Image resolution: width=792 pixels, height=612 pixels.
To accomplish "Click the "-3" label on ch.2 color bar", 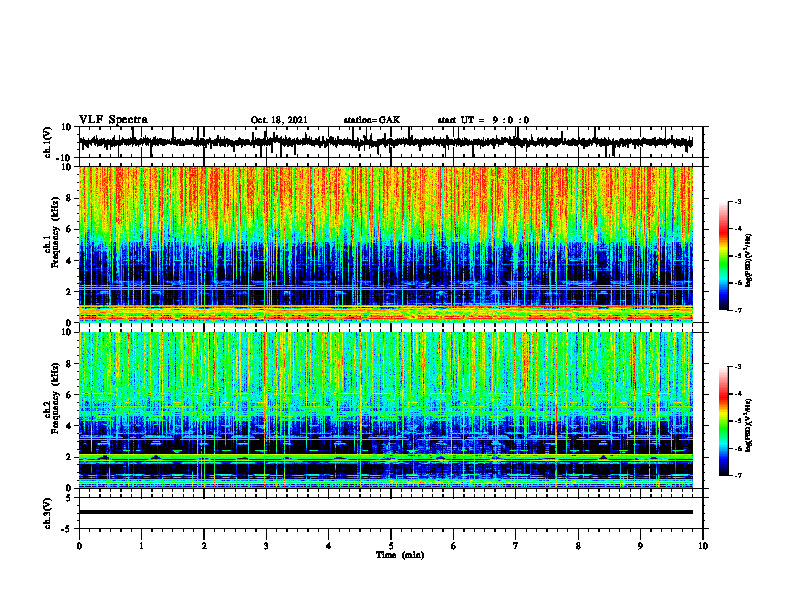I will (738, 367).
